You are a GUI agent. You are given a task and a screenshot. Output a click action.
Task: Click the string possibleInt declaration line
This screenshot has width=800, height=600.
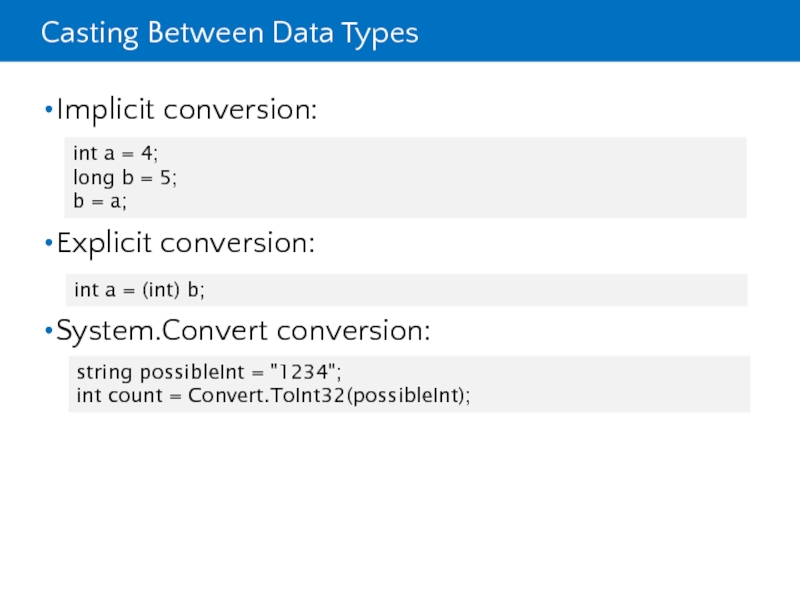coord(209,372)
